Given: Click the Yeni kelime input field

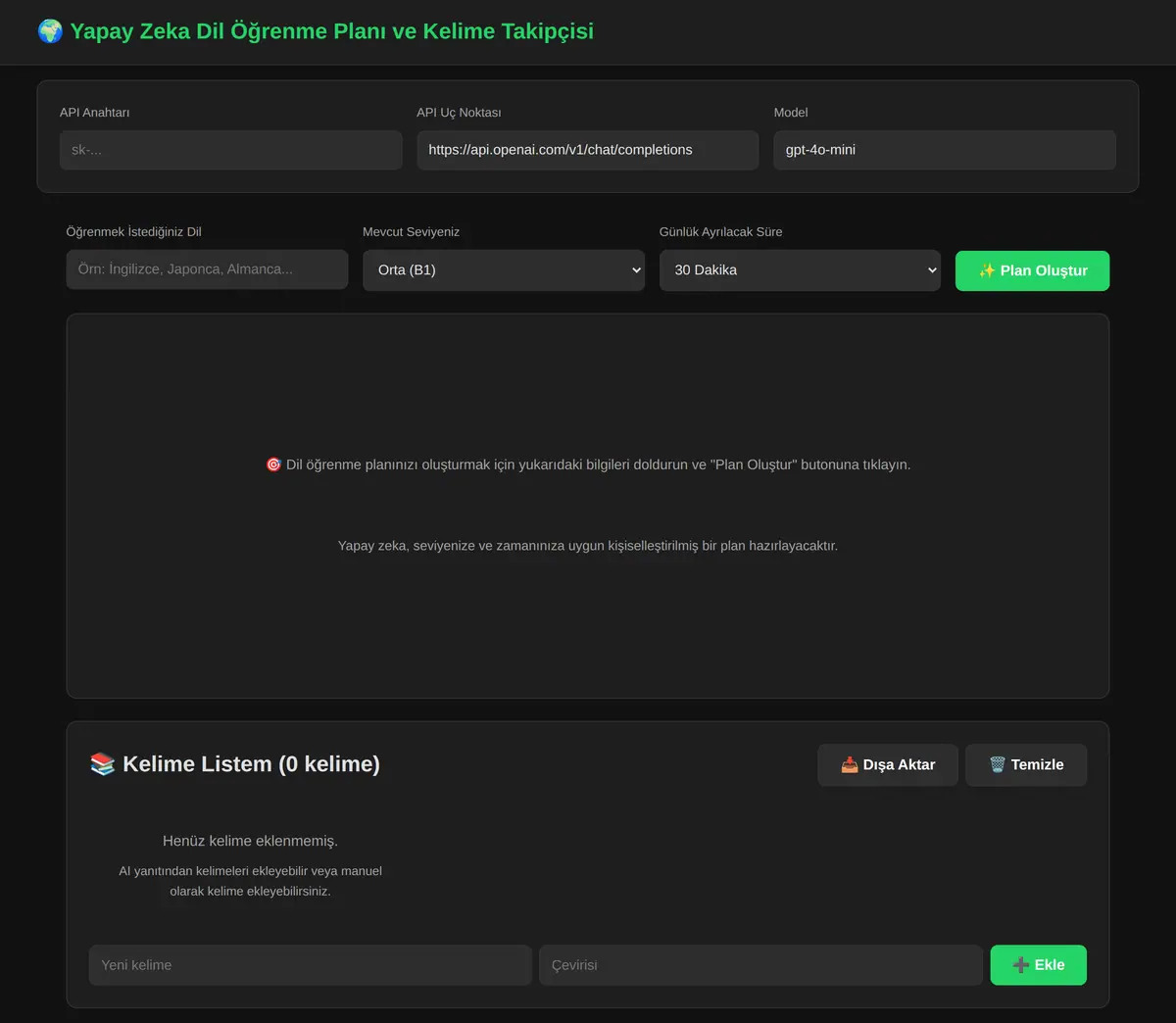Looking at the screenshot, I should pyautogui.click(x=311, y=965).
